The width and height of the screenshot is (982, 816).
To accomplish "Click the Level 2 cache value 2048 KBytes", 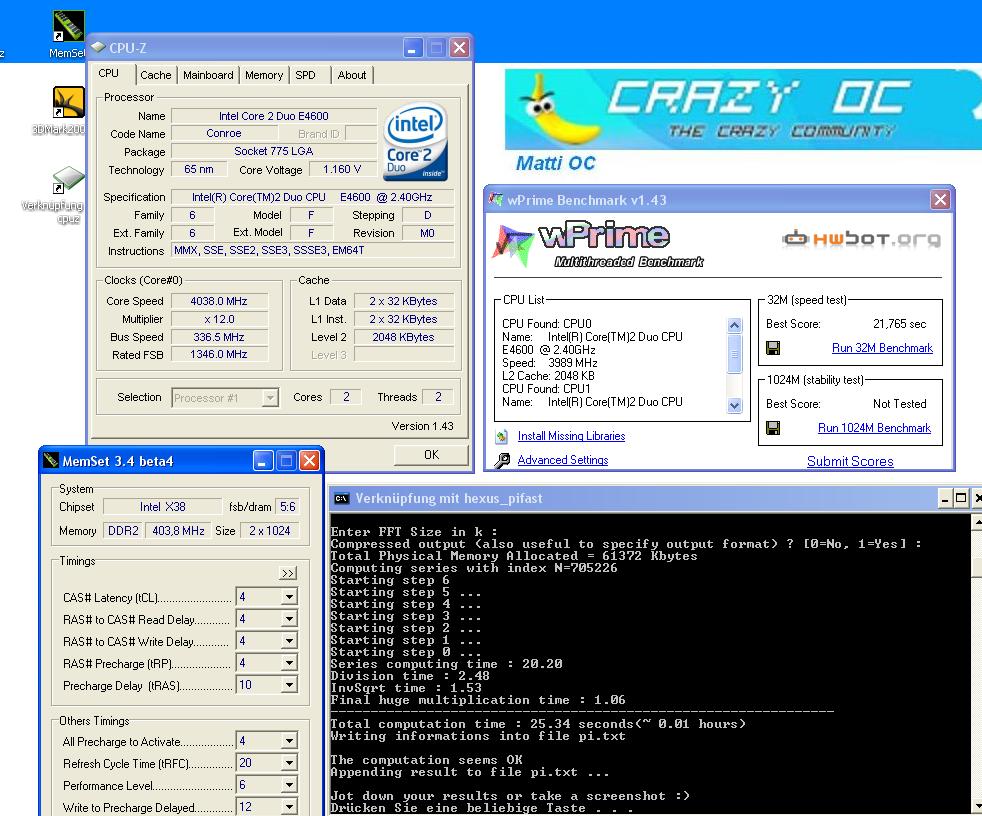I will click(403, 338).
